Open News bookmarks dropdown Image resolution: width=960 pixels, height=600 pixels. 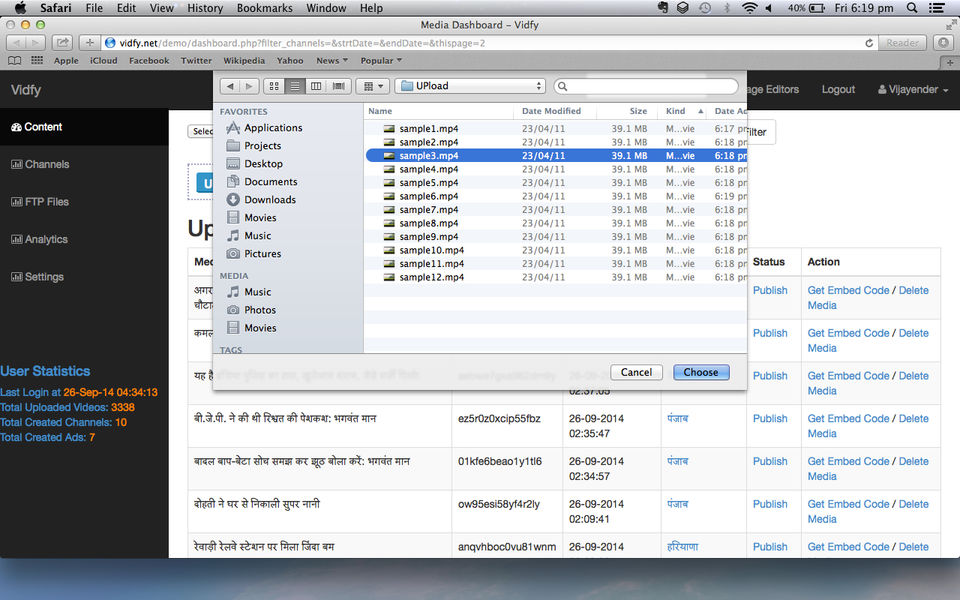click(x=332, y=61)
